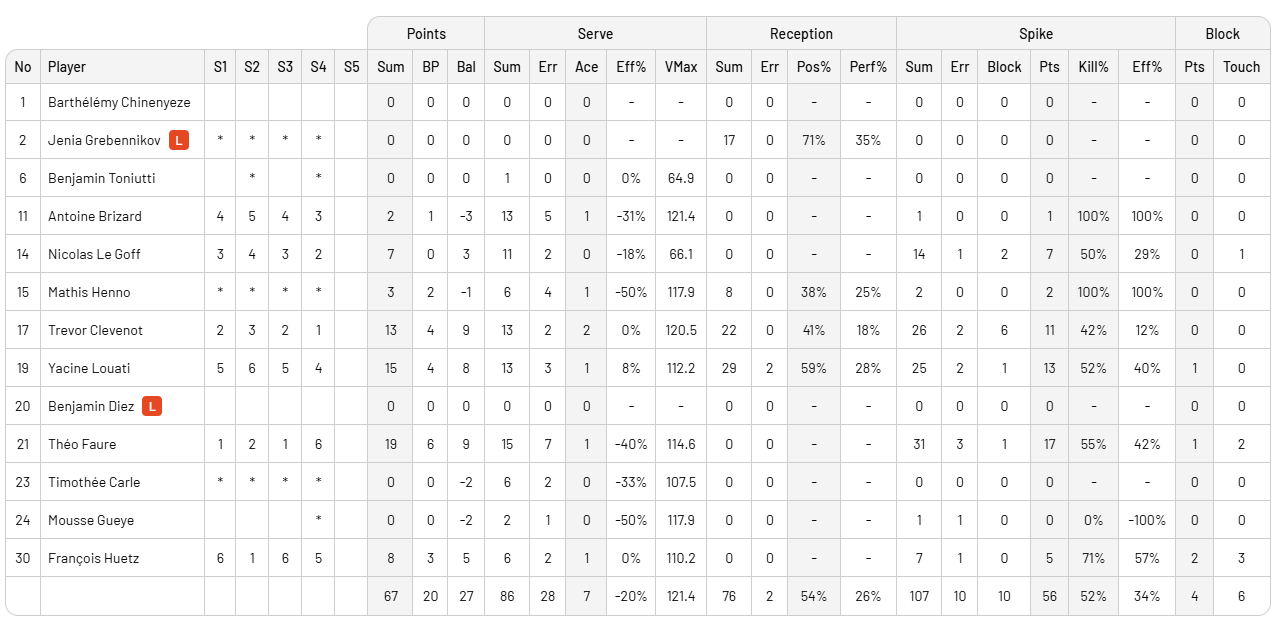Open player Théo Faure's name
Image resolution: width=1282 pixels, height=629 pixels.
tap(82, 444)
